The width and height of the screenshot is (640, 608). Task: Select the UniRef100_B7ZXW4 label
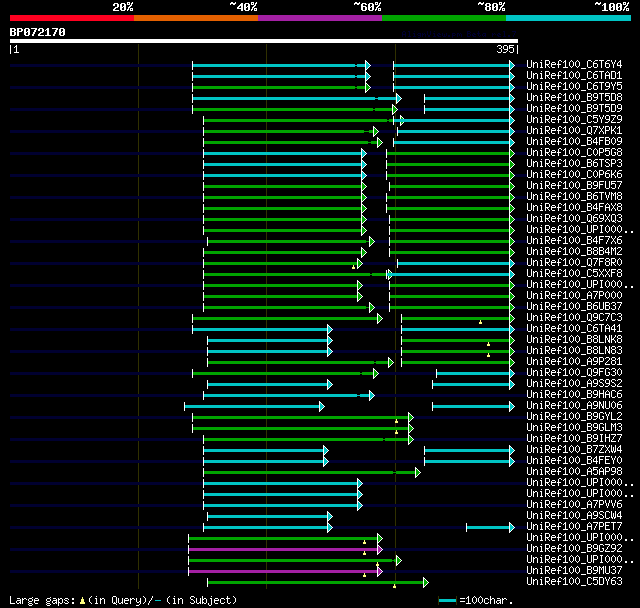[574, 450]
